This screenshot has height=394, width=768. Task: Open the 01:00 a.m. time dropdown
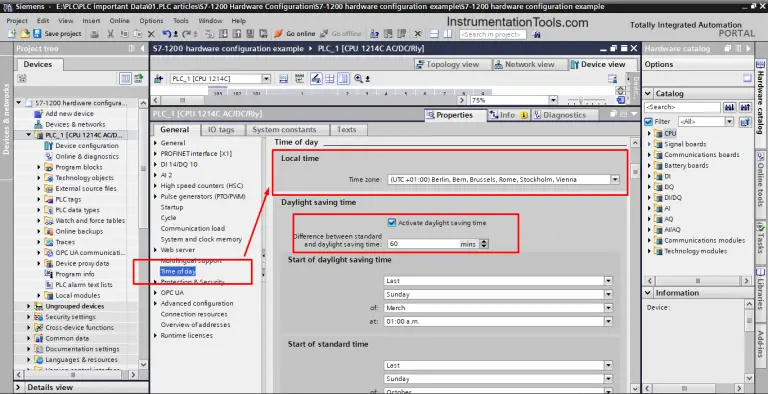[x=608, y=322]
